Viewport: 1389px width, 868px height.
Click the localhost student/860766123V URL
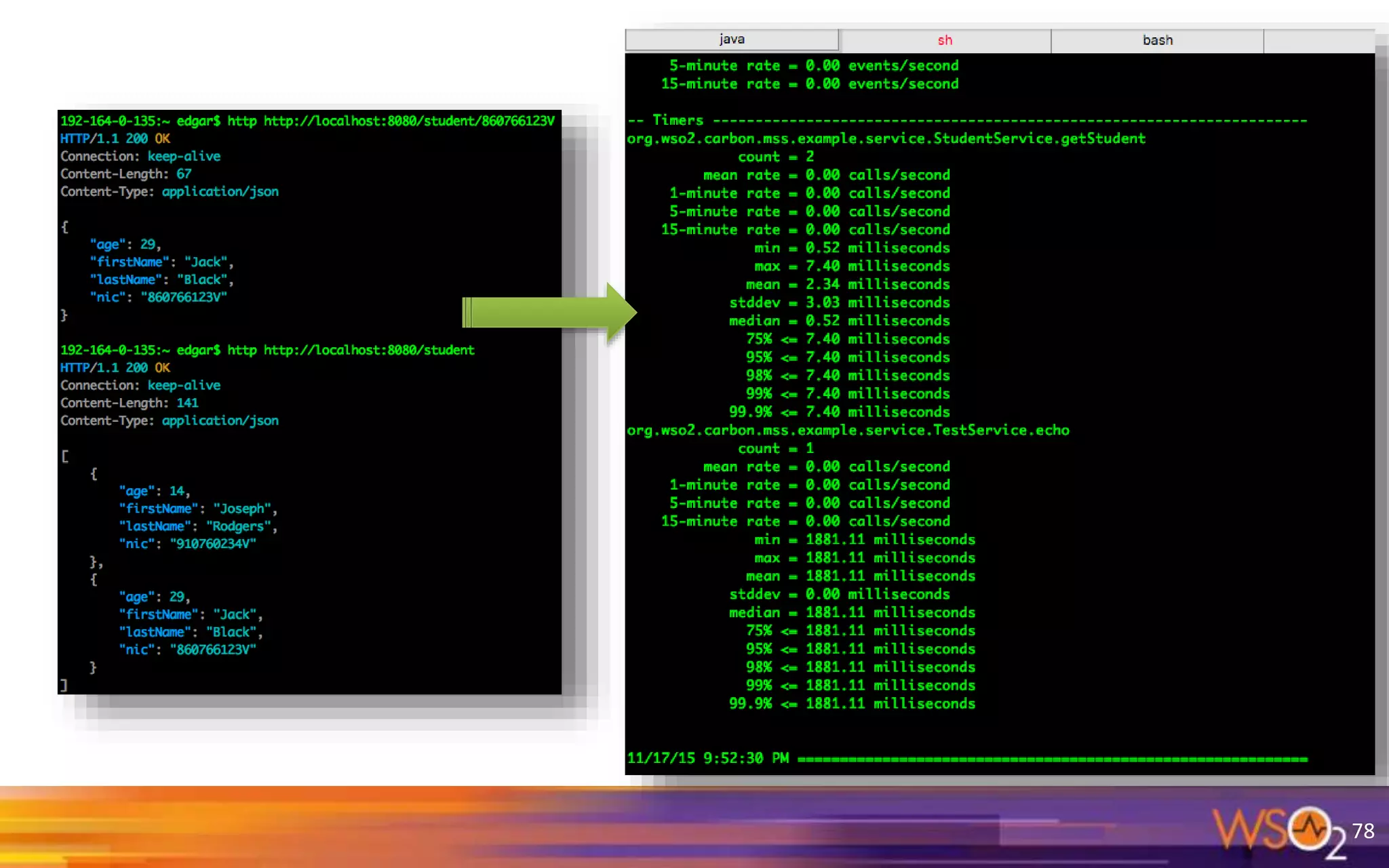(408, 121)
